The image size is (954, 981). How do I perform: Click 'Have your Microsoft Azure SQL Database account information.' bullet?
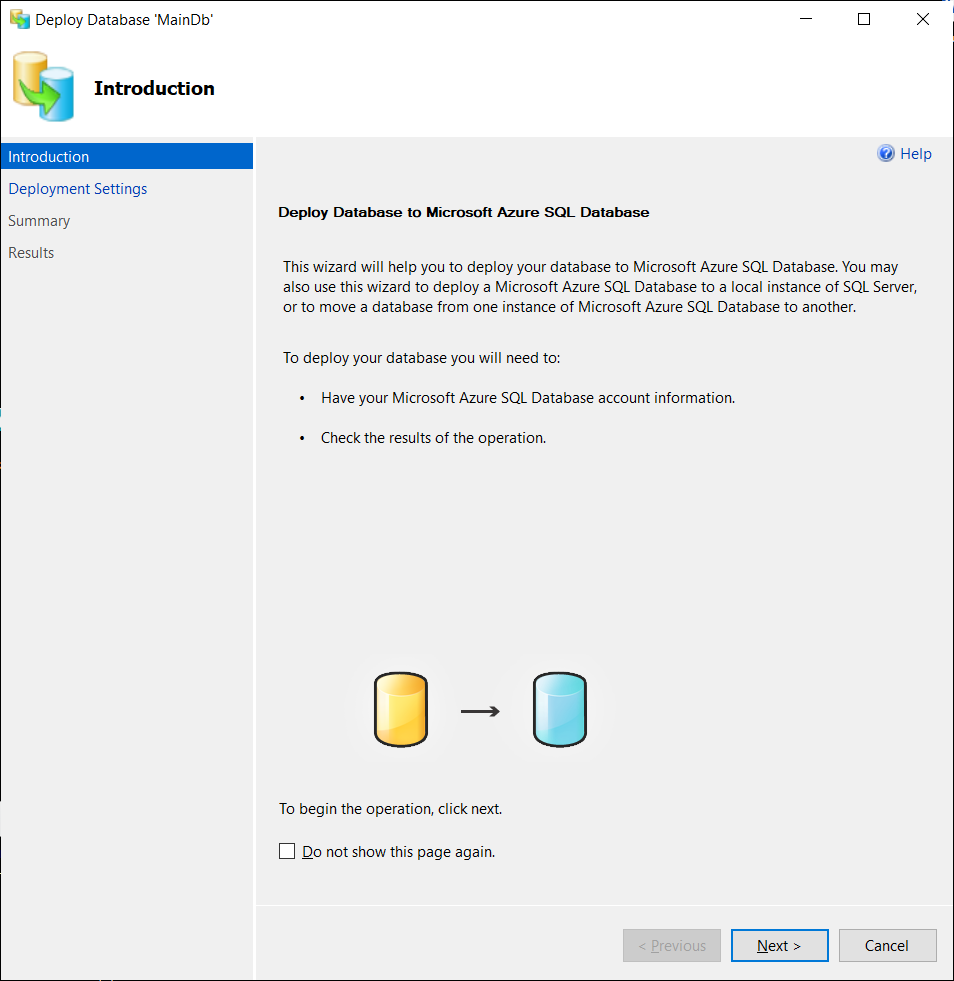pyautogui.click(x=528, y=398)
